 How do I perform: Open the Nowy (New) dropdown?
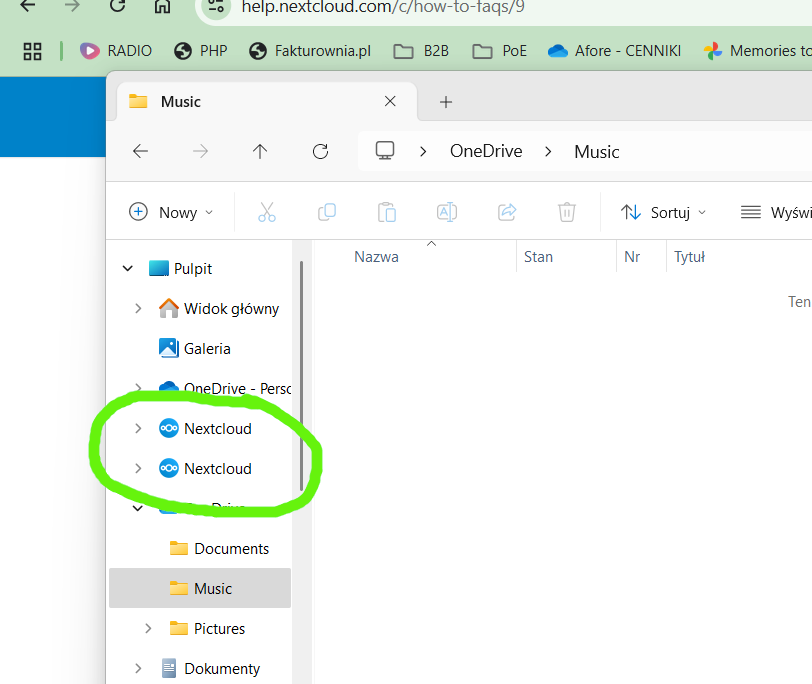[171, 212]
